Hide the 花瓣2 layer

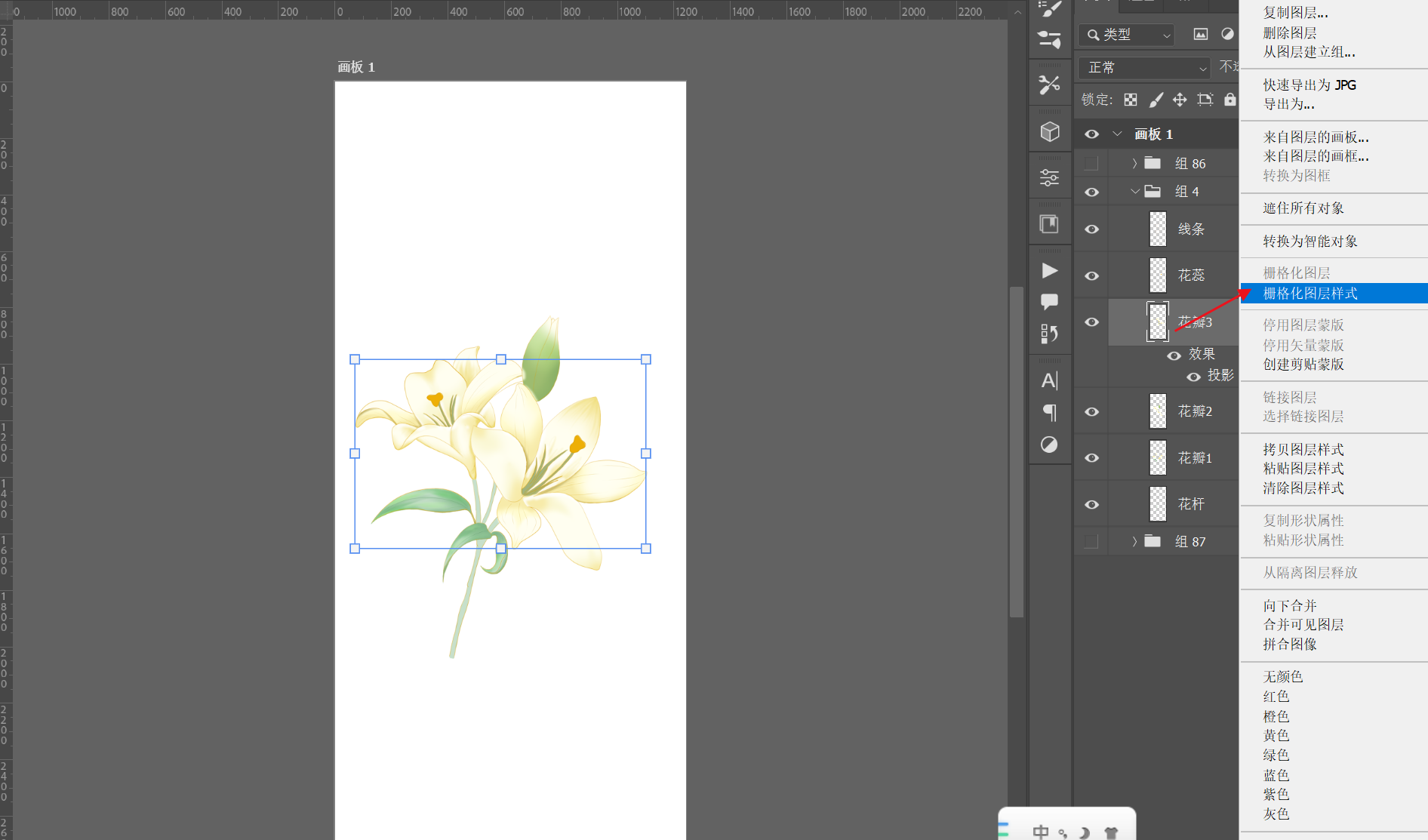point(1091,412)
